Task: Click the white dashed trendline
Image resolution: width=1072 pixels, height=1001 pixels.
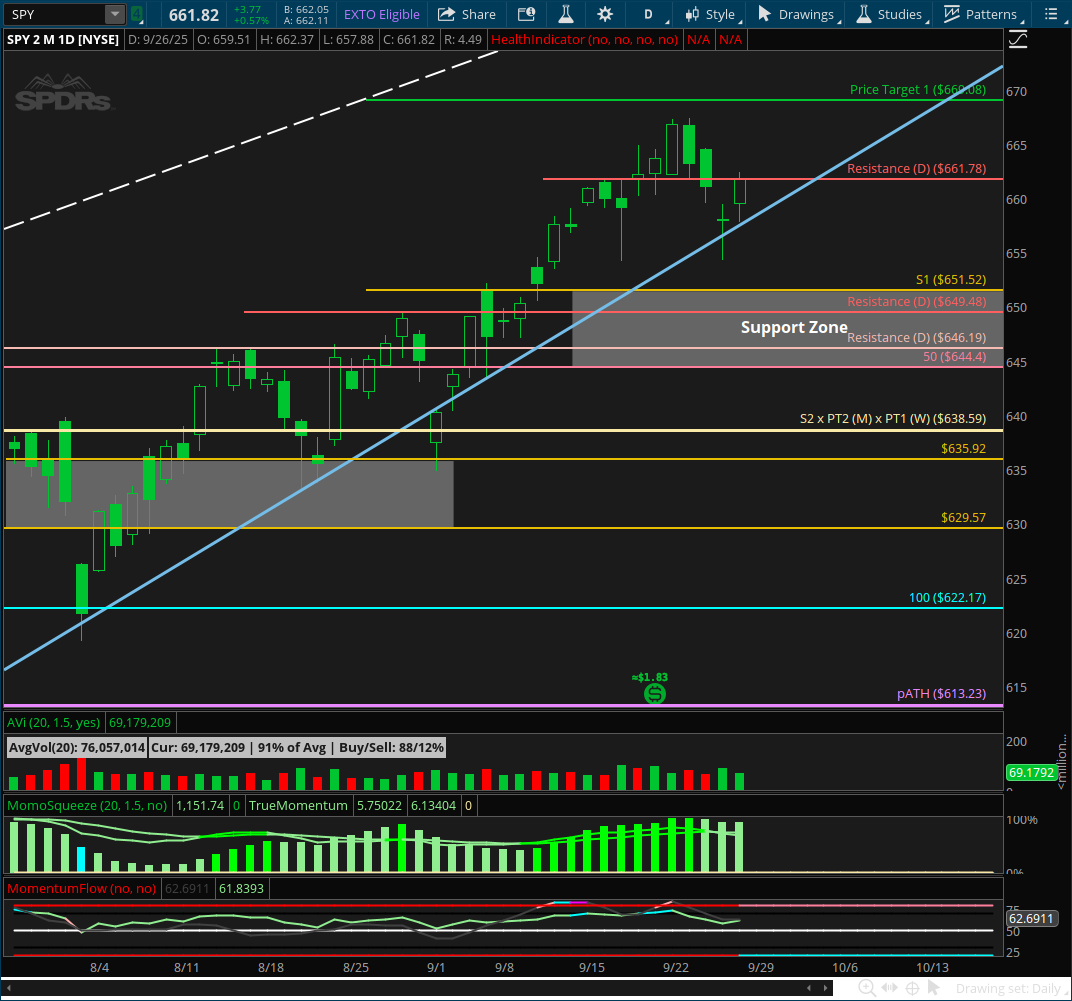Action: point(250,139)
